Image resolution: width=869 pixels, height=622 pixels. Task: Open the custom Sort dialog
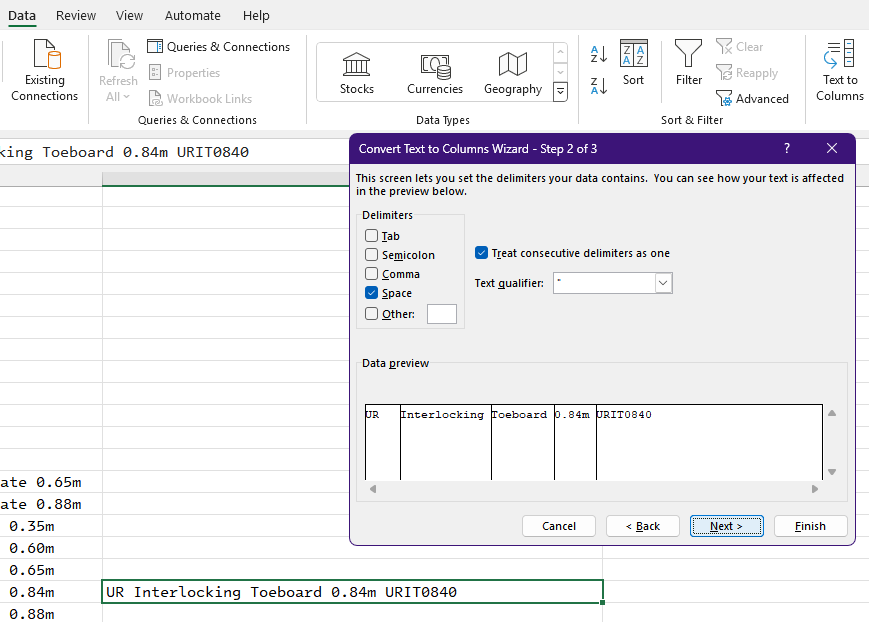coord(633,63)
